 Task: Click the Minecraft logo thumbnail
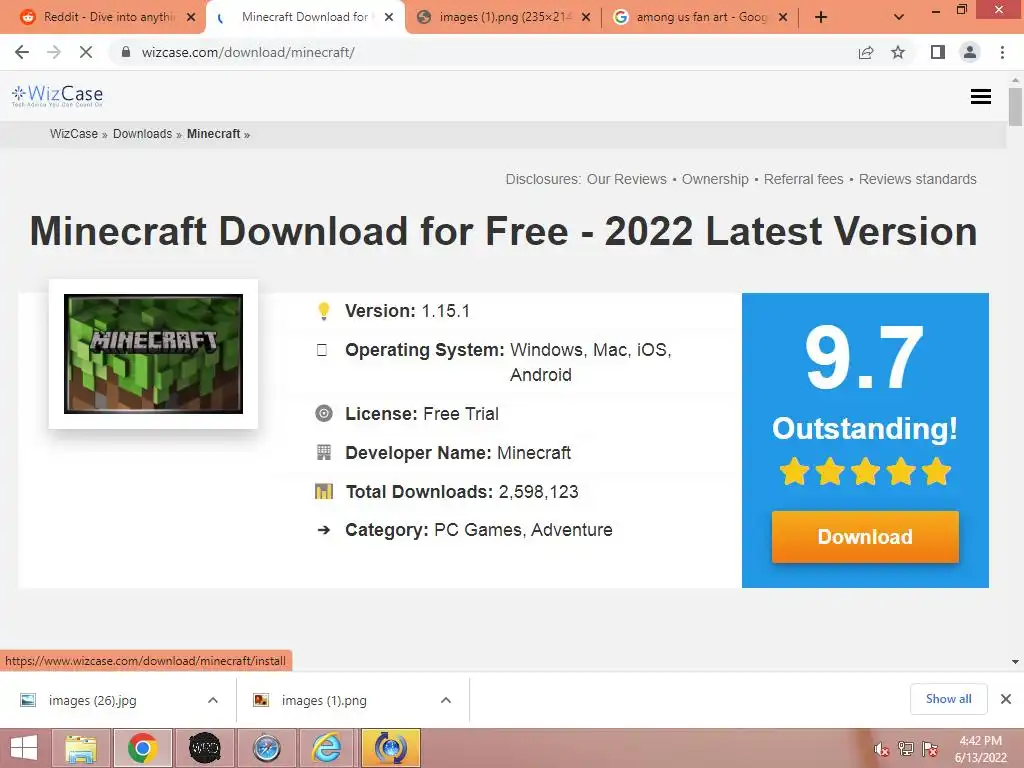pos(153,354)
